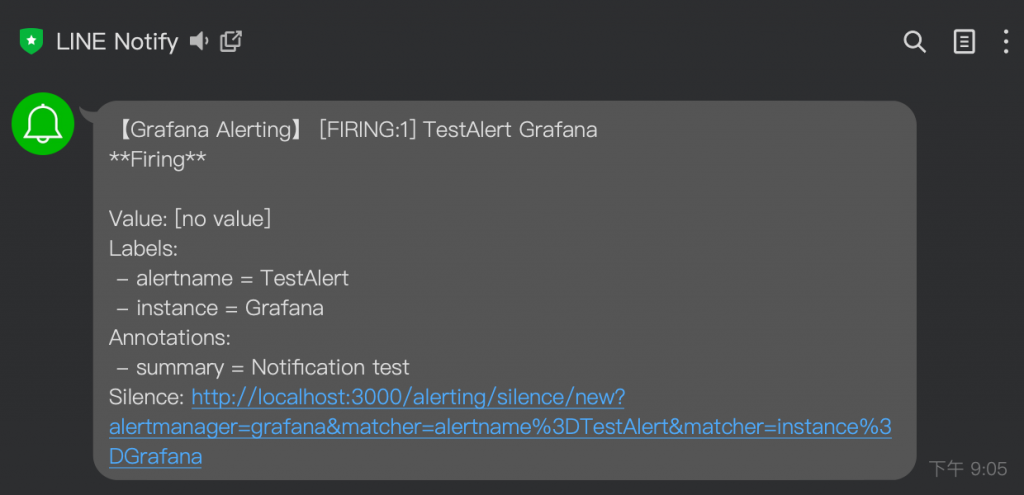Screen dimensions: 1024x495
Task: Click the 'Labels:' text in message
Action: pos(143,249)
